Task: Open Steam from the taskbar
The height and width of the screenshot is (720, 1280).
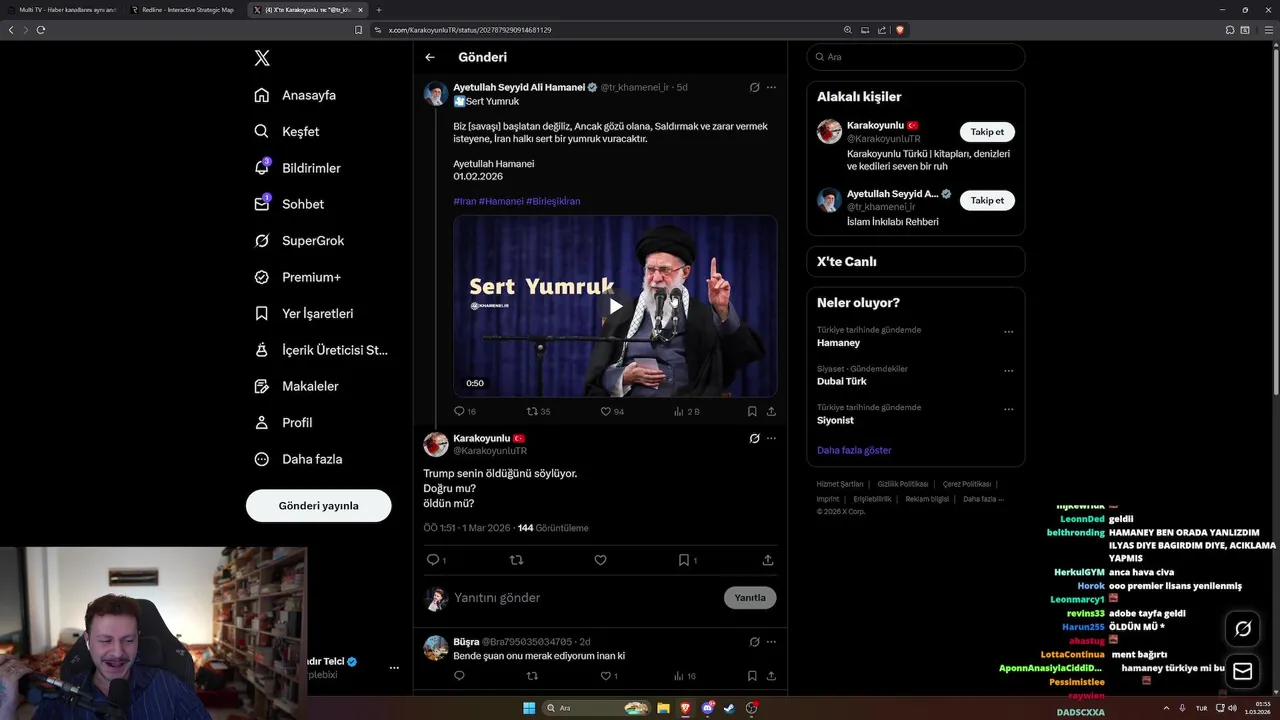Action: click(x=729, y=708)
